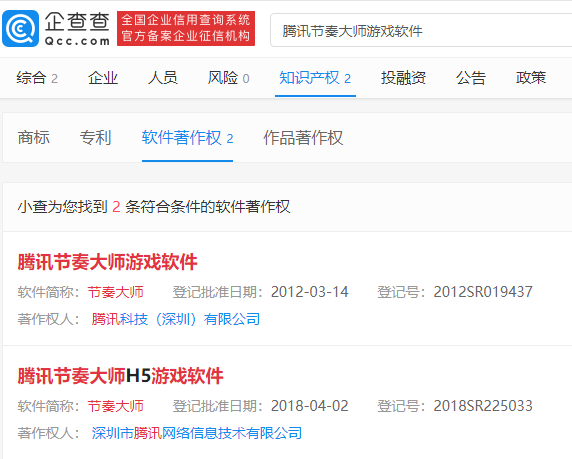
Task: Click the red 全国企业信用查询系统 banner
Action: click(186, 28)
